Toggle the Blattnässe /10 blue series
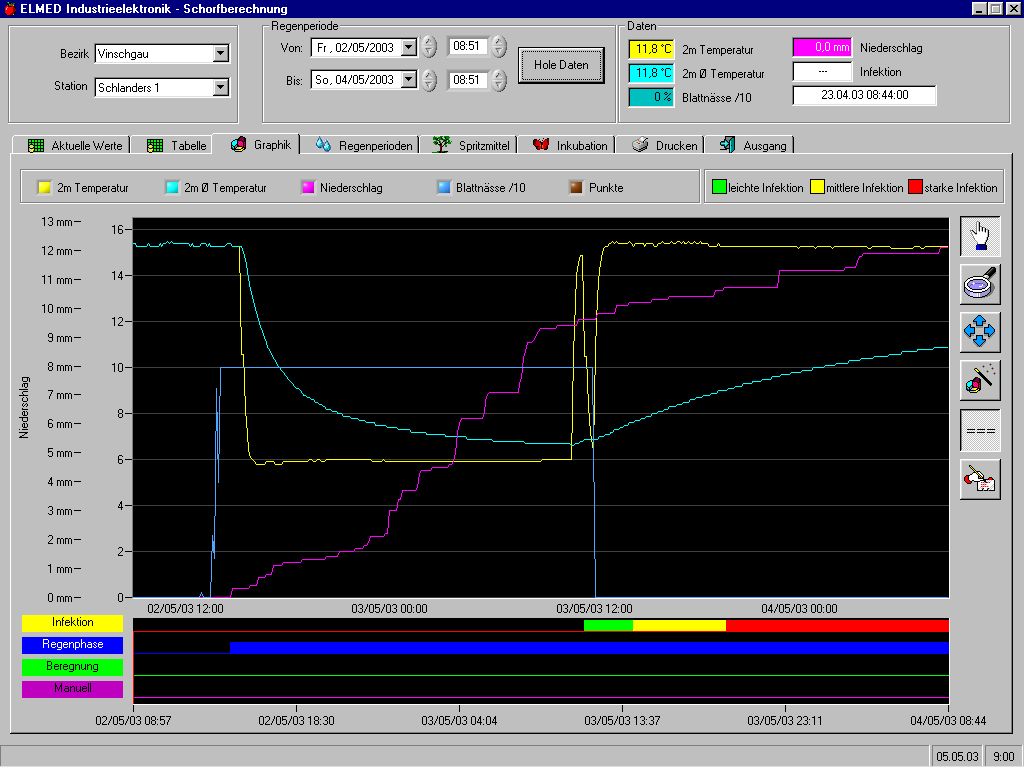The height and width of the screenshot is (768, 1024). pyautogui.click(x=443, y=187)
